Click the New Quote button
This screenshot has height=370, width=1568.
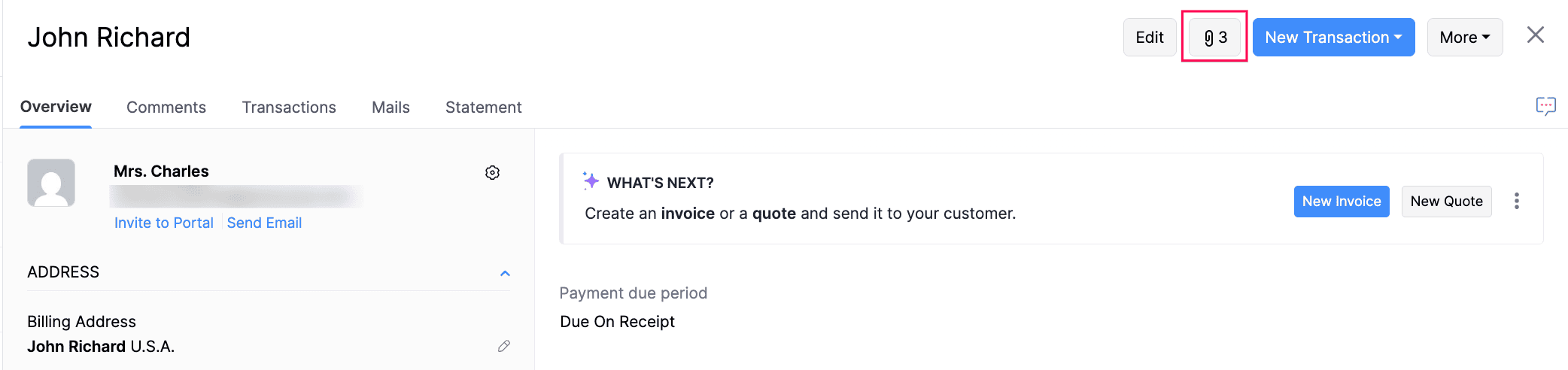tap(1446, 202)
